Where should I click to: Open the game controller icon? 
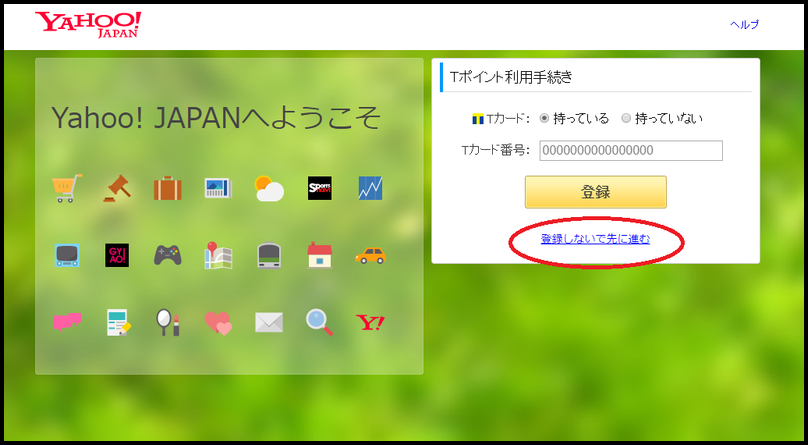click(167, 255)
